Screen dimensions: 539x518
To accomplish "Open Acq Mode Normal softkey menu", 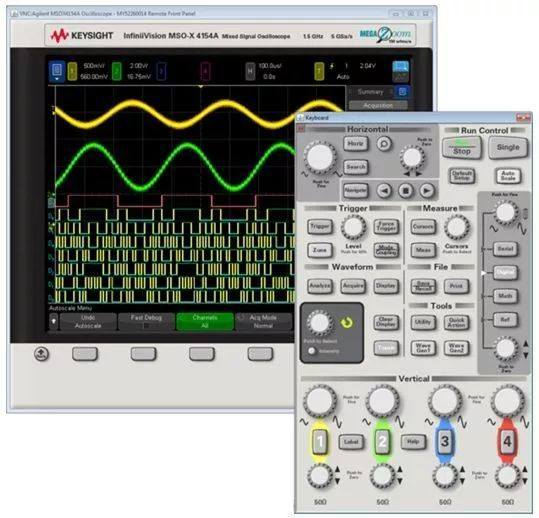I will click(263, 321).
